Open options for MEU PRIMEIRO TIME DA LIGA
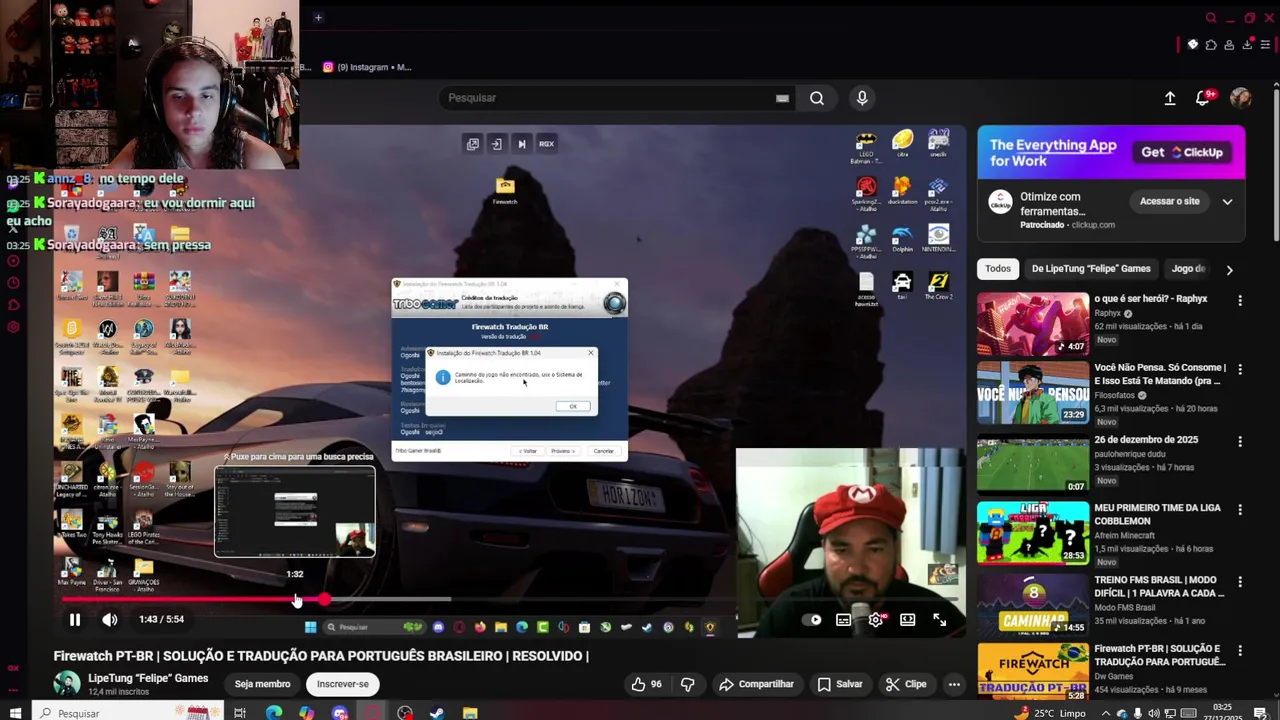This screenshot has width=1280, height=720. (x=1240, y=510)
